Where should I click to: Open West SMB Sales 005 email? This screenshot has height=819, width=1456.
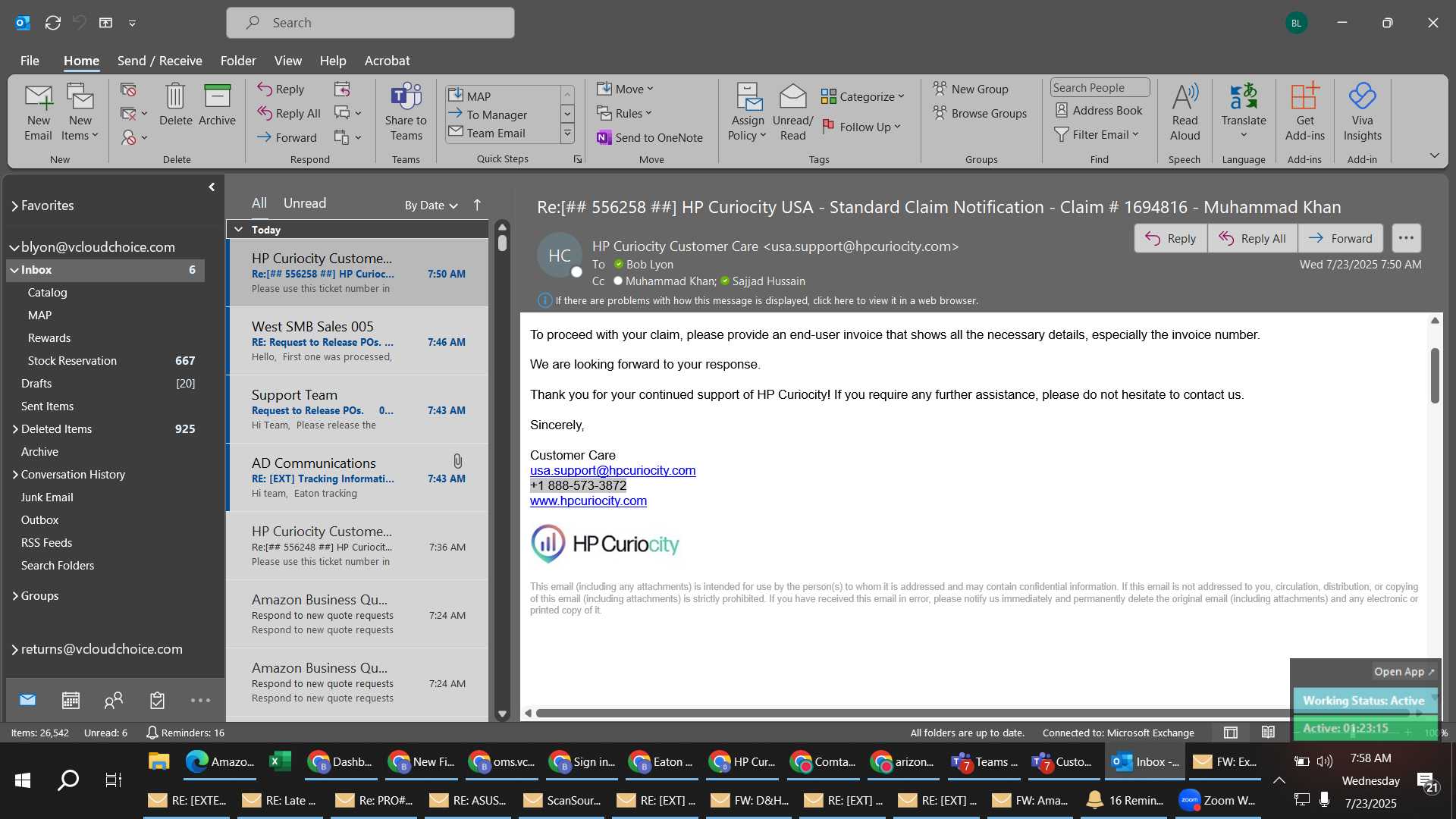(358, 341)
